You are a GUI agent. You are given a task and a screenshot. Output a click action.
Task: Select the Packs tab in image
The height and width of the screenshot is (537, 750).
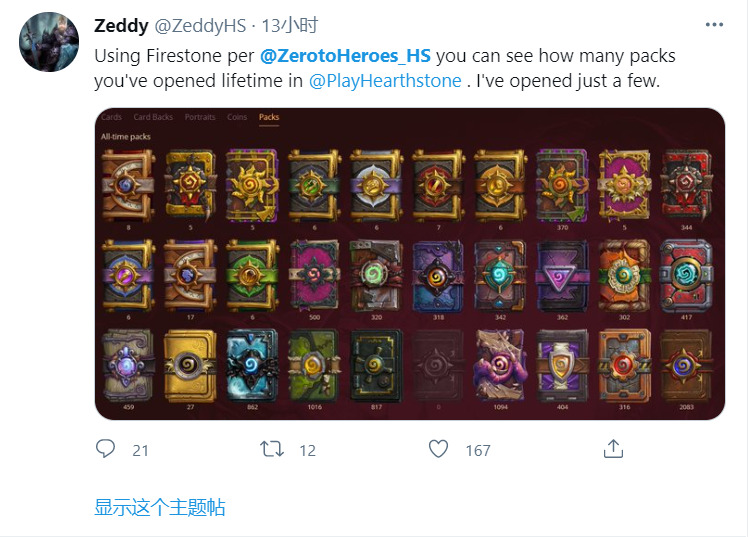[x=269, y=117]
